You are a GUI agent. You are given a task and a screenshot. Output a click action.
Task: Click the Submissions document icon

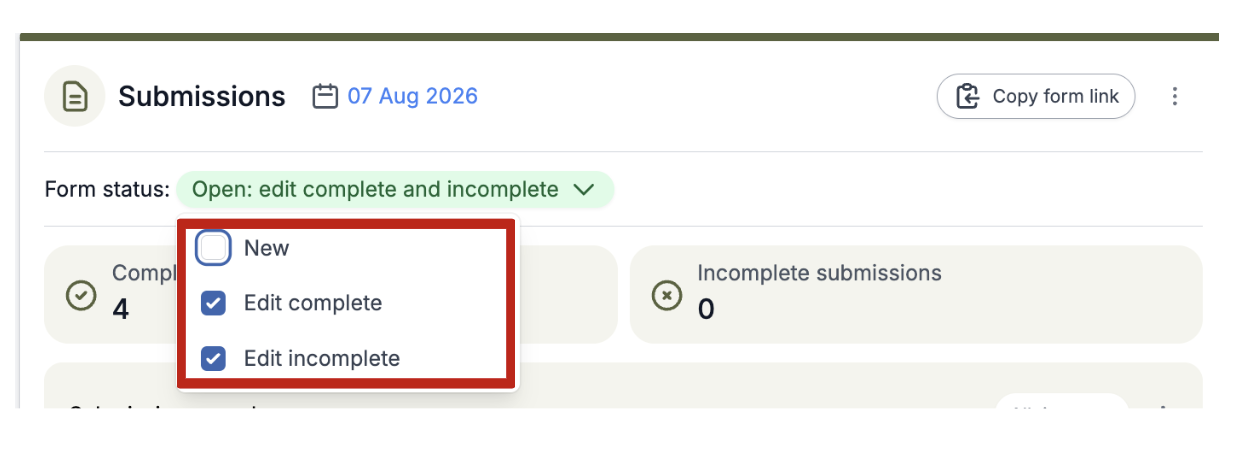(75, 96)
